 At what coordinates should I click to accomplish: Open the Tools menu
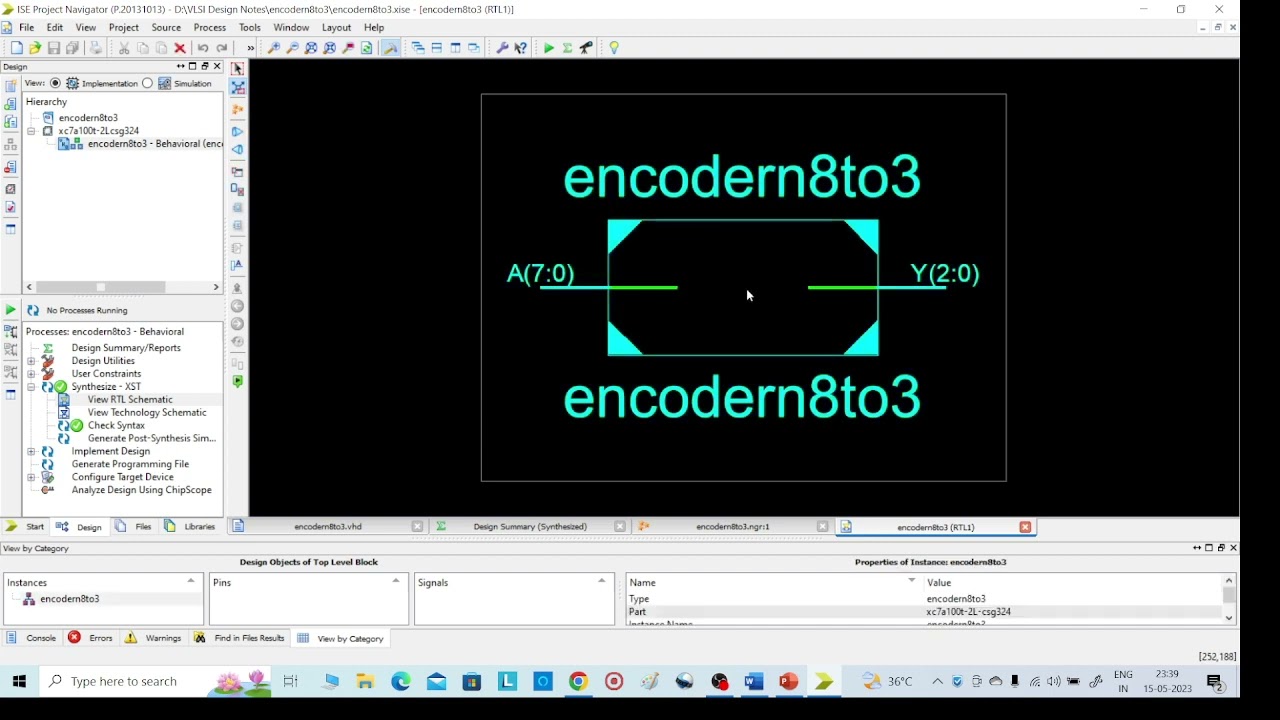(250, 27)
